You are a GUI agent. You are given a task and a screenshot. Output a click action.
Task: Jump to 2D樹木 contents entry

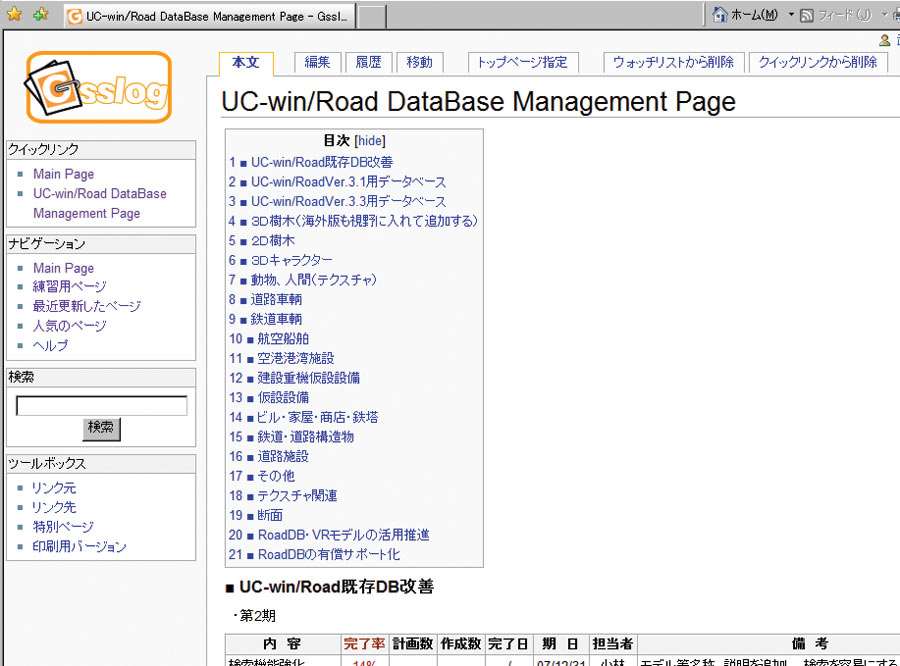pos(273,241)
